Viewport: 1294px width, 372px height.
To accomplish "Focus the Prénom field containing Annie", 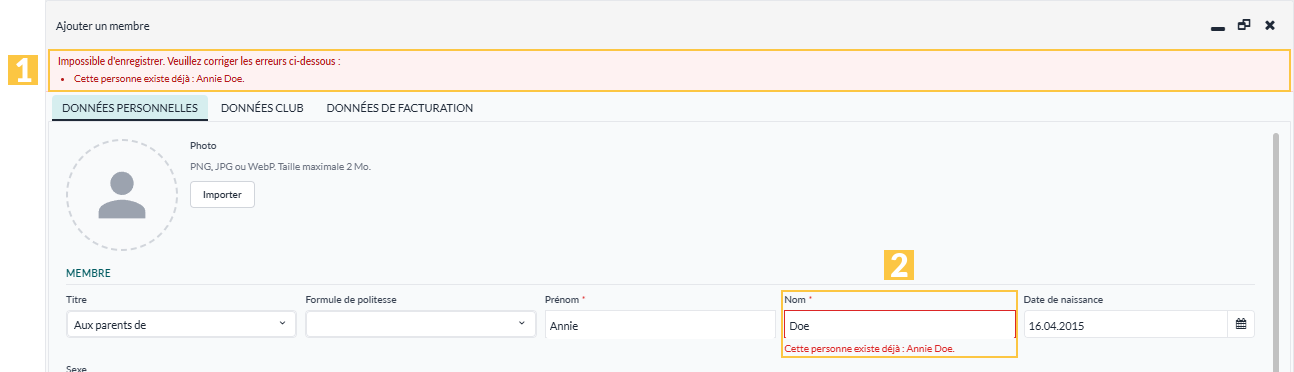I will 660,325.
